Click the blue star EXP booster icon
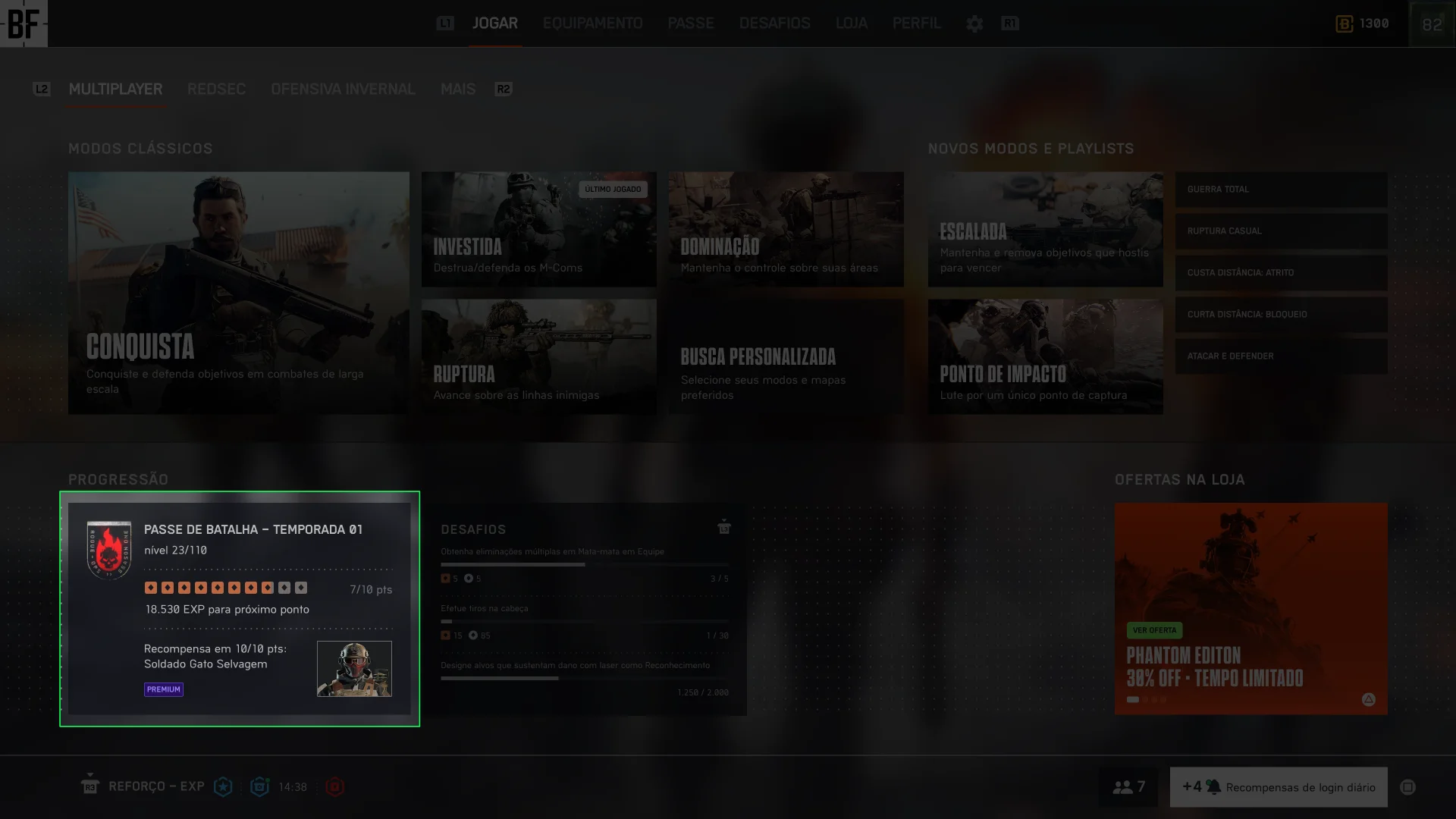The image size is (1456, 819). pos(223,787)
